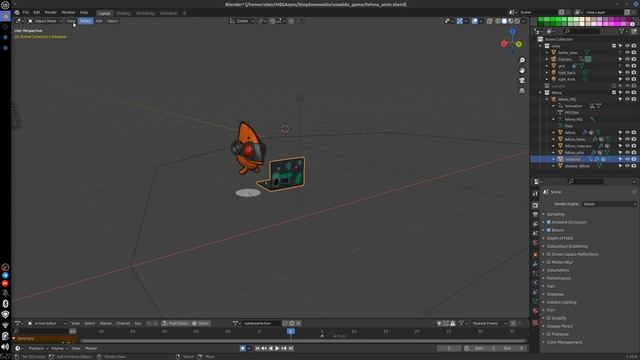The image size is (640, 360).
Task: Jump to the end frame
Action: tap(291, 348)
